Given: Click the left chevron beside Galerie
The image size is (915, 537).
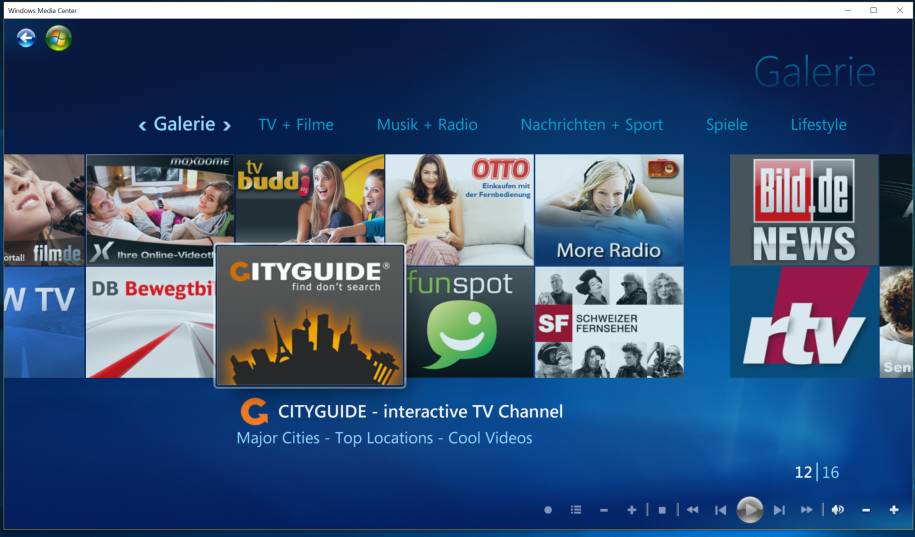Looking at the screenshot, I should coord(142,125).
